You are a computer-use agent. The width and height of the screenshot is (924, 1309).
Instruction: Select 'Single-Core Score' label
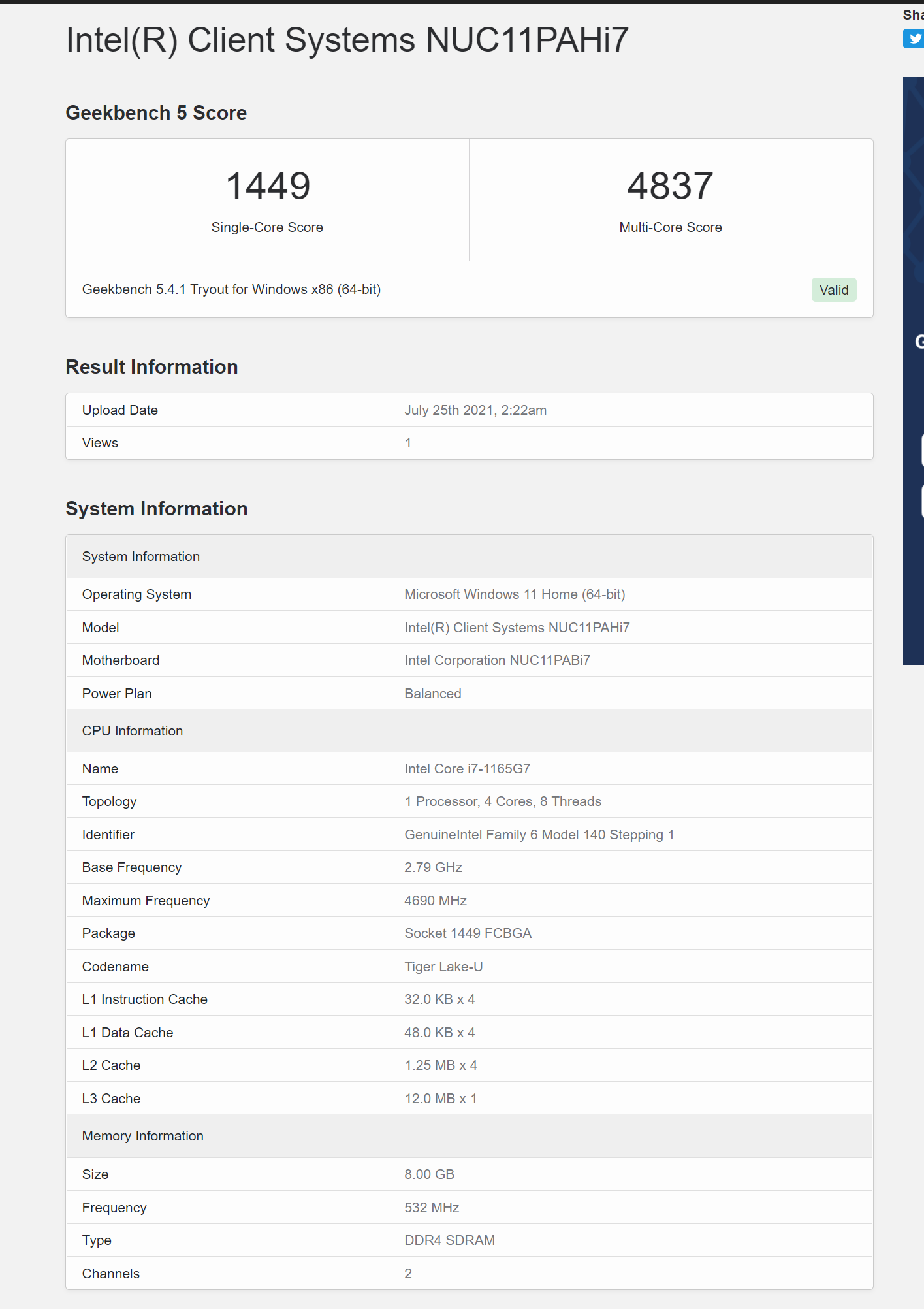click(x=267, y=227)
